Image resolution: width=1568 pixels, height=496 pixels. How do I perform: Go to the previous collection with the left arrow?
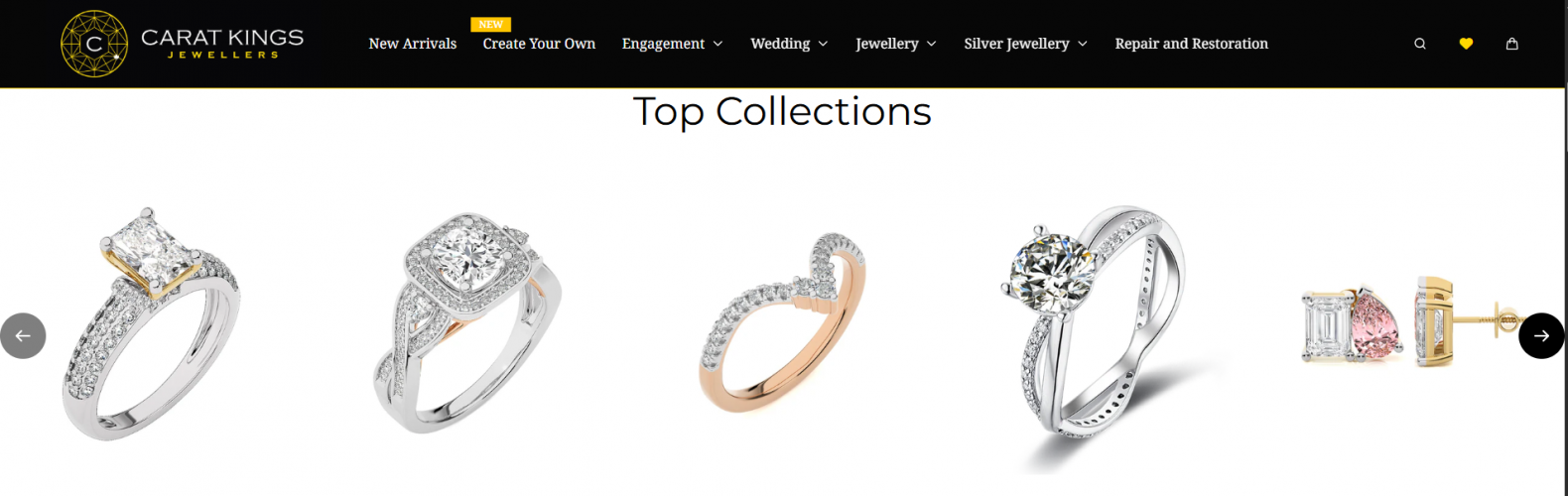click(x=23, y=335)
